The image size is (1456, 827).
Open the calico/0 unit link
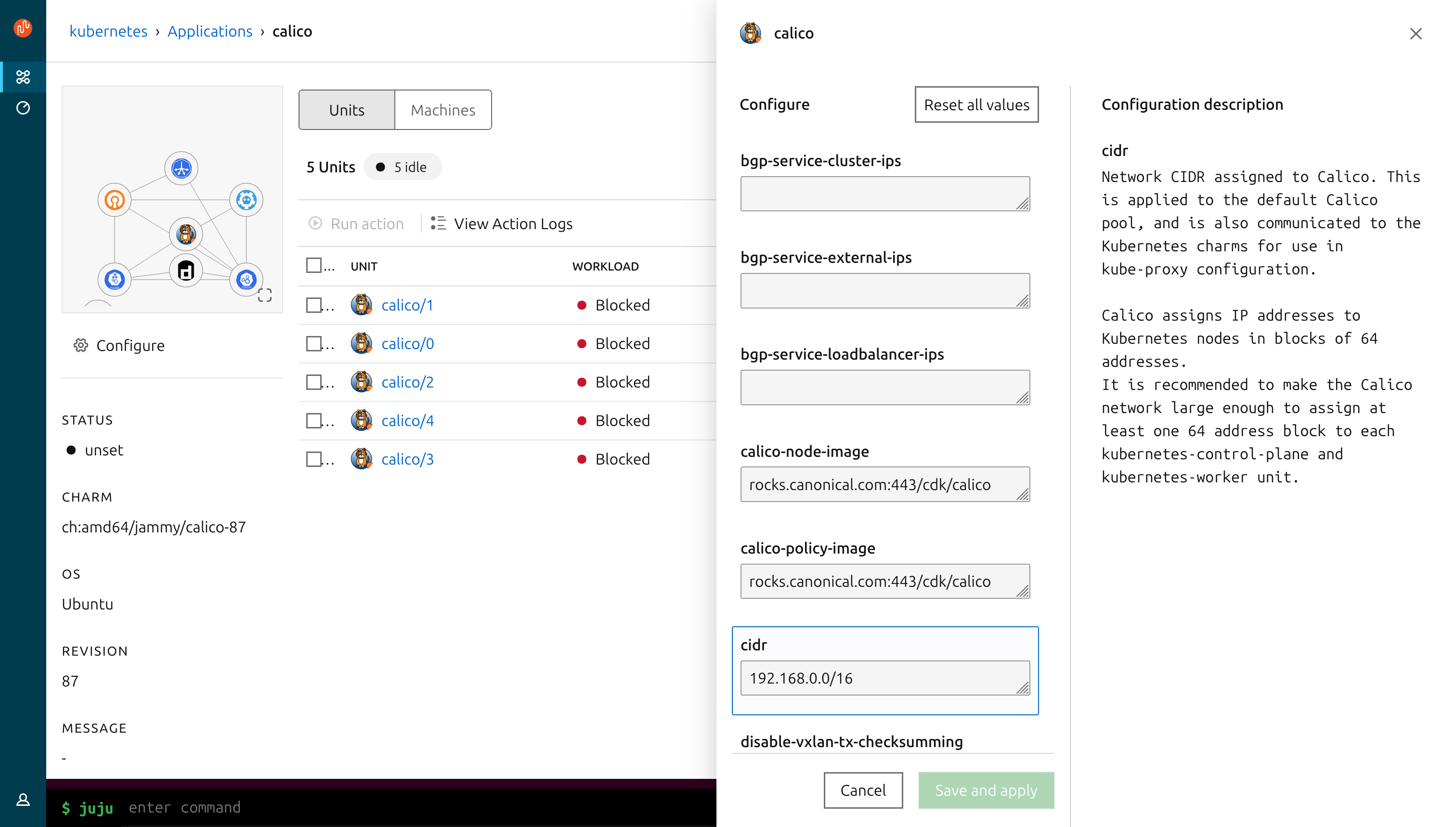[407, 344]
